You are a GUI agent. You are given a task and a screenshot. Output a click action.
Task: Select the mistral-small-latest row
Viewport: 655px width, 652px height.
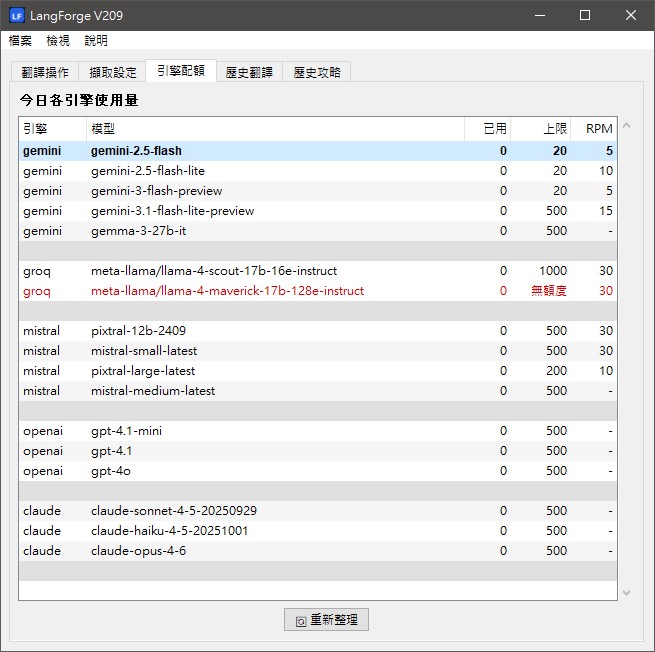(318, 351)
